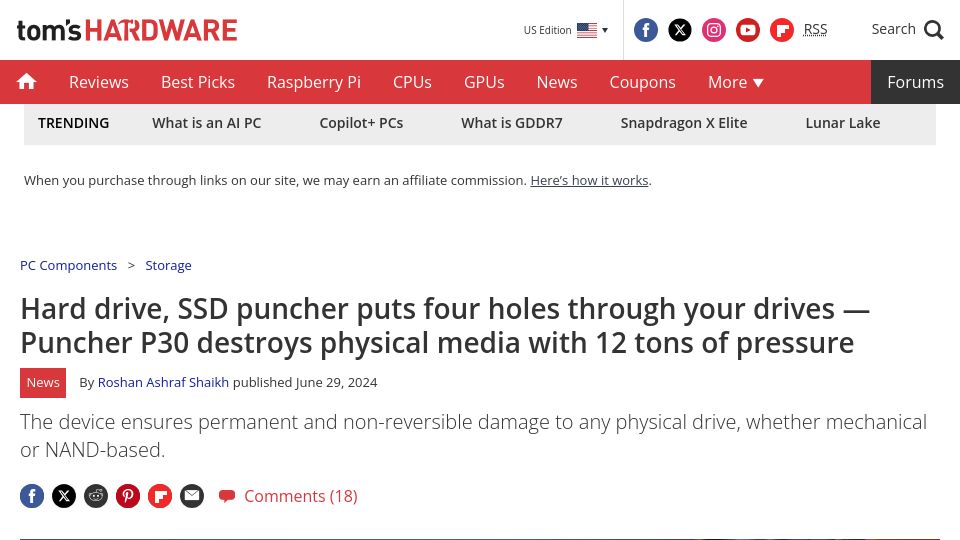This screenshot has height=540, width=960.
Task: Open the RSS feed link
Action: click(815, 29)
